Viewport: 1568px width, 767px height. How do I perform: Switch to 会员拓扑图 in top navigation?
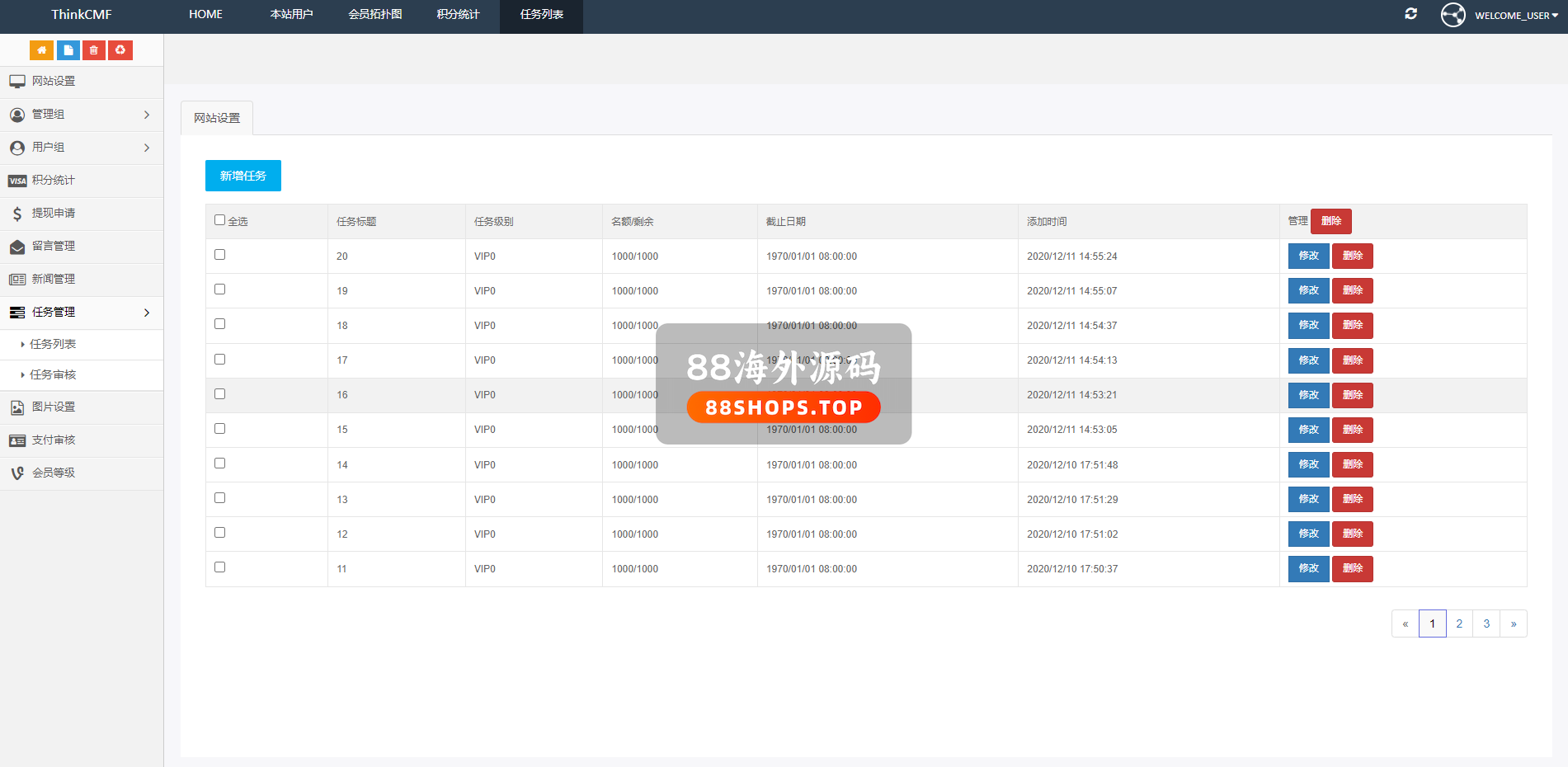(x=375, y=15)
